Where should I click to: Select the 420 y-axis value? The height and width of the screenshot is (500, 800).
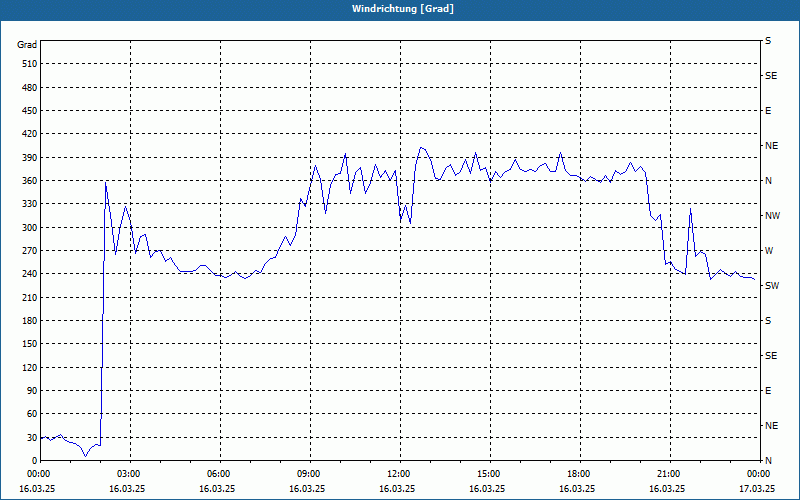(29, 134)
